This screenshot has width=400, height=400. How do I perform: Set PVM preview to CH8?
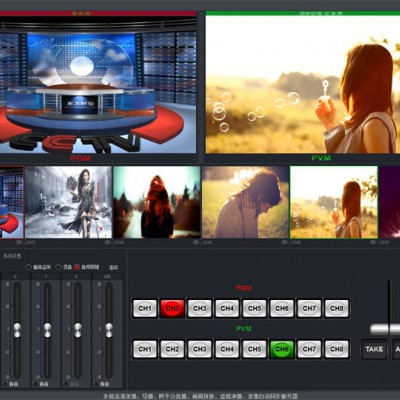336,349
